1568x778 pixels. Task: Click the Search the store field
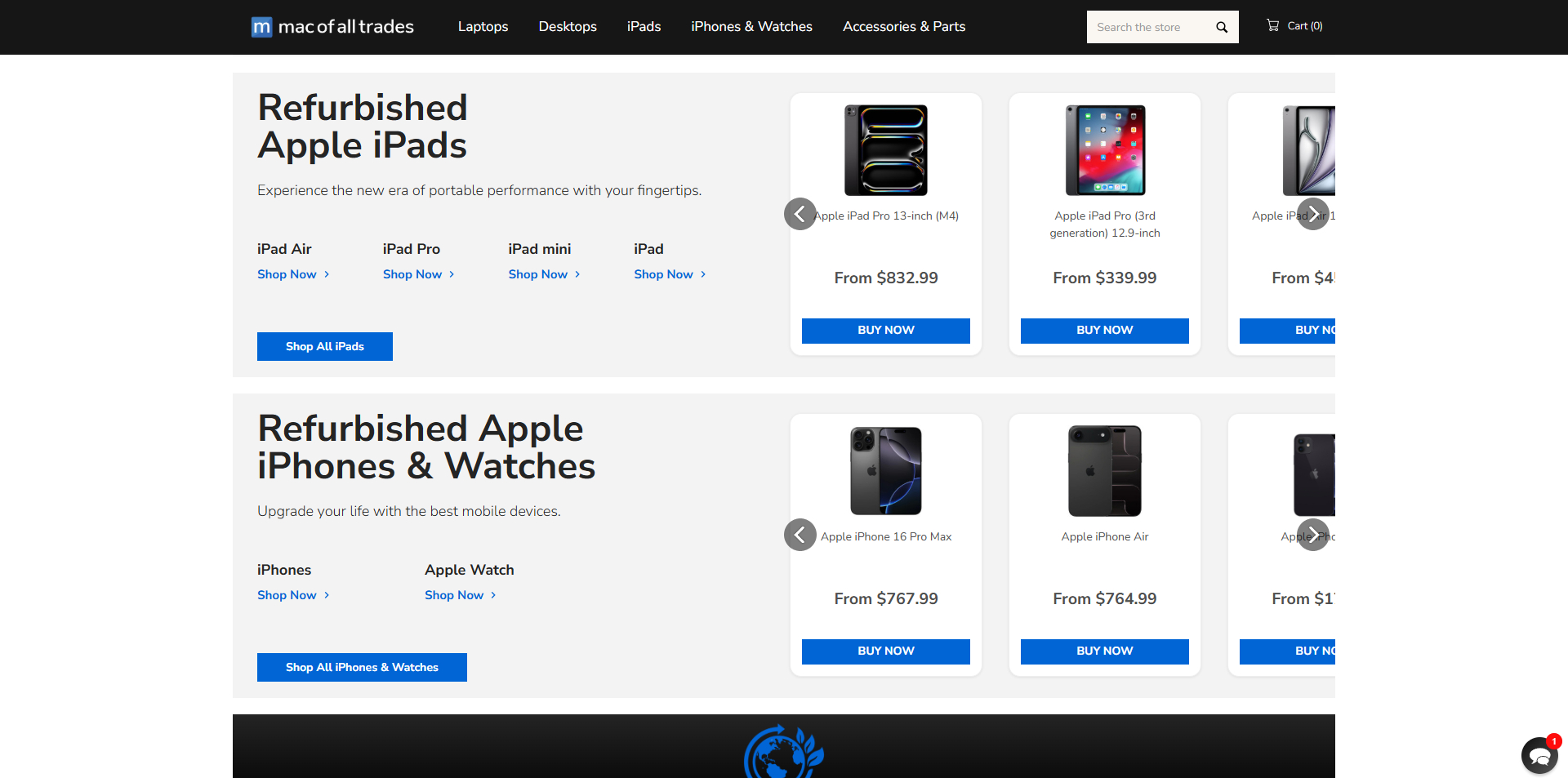[x=1150, y=27]
